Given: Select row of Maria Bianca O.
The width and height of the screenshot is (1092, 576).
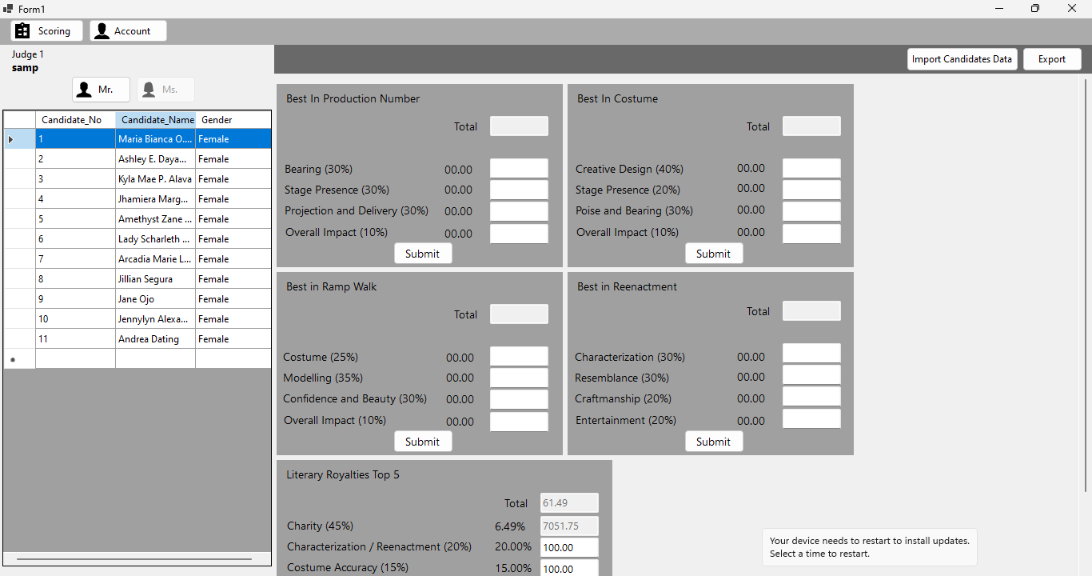Looking at the screenshot, I should coord(137,139).
